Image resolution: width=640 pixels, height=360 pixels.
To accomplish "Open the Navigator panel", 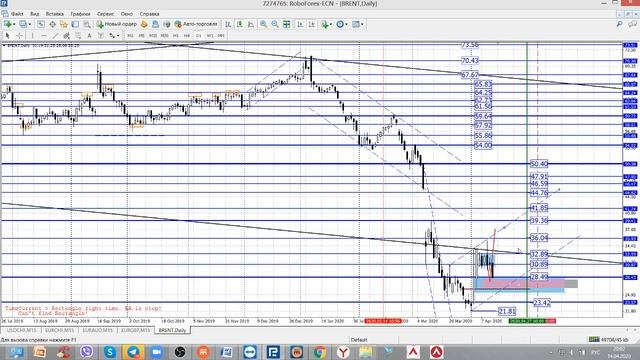I will tap(64, 24).
